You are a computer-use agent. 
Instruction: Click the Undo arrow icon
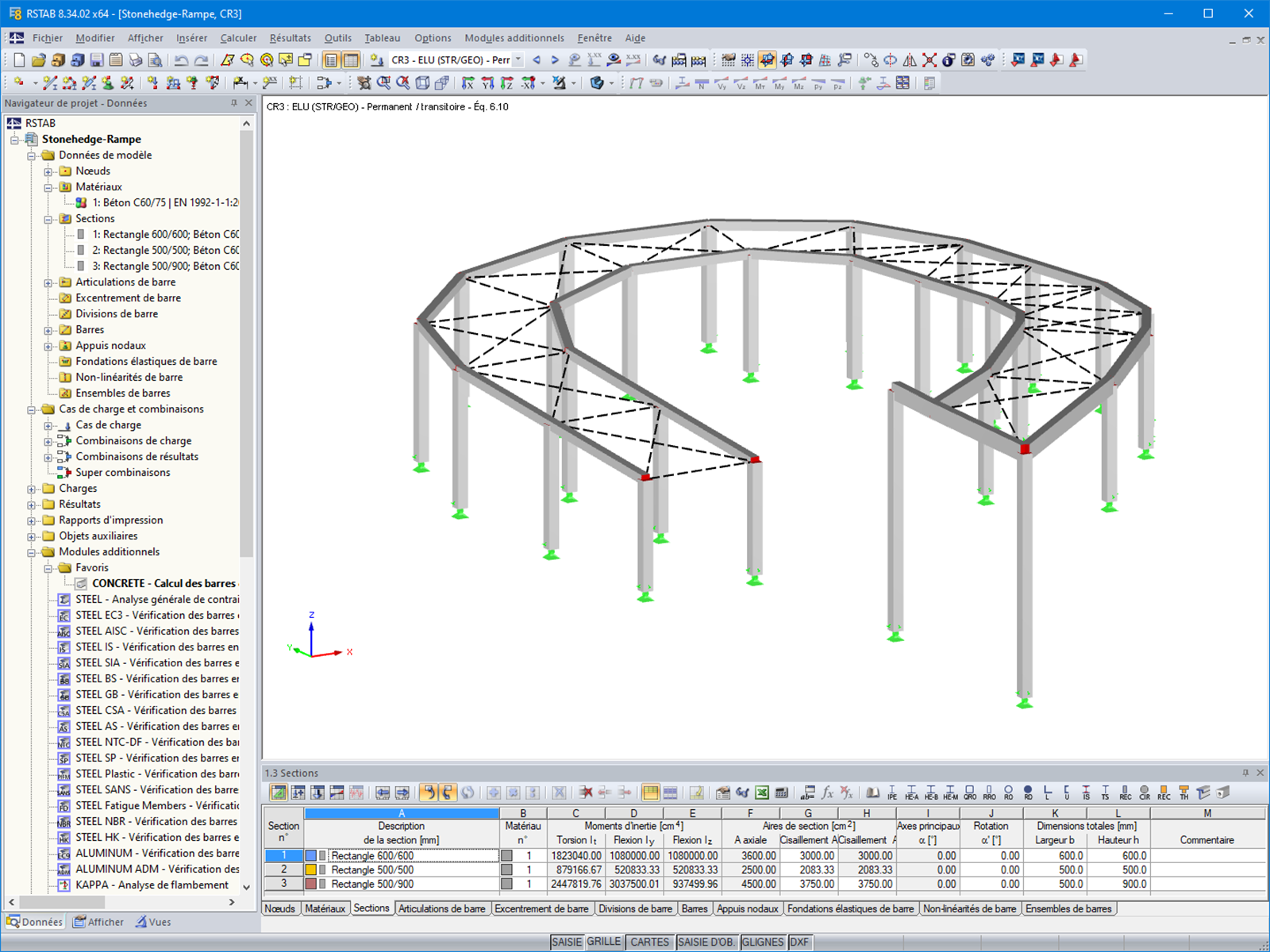click(x=182, y=59)
